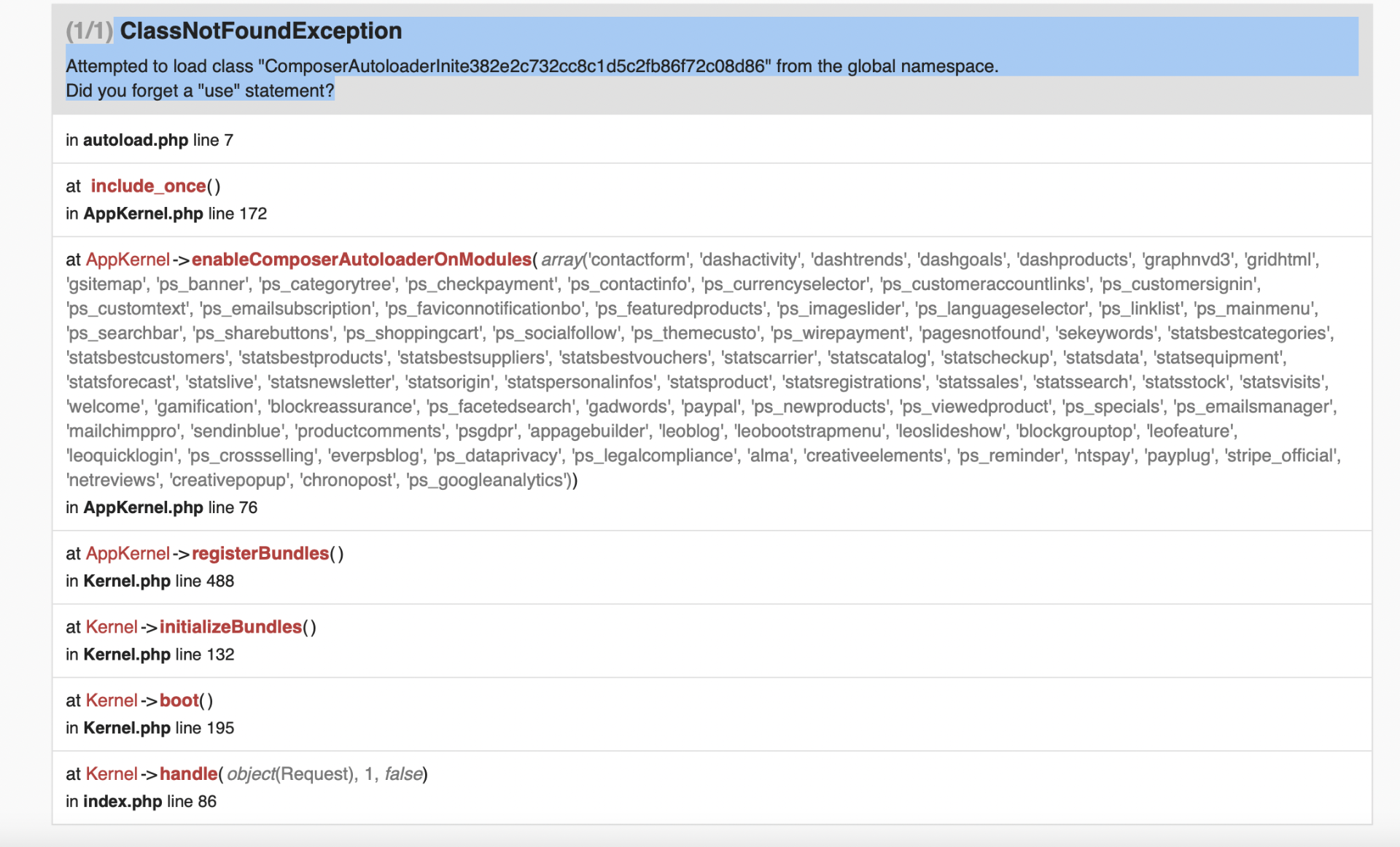Click the "Attempted to load class" message line
This screenshot has width=1400, height=847.
click(x=532, y=66)
